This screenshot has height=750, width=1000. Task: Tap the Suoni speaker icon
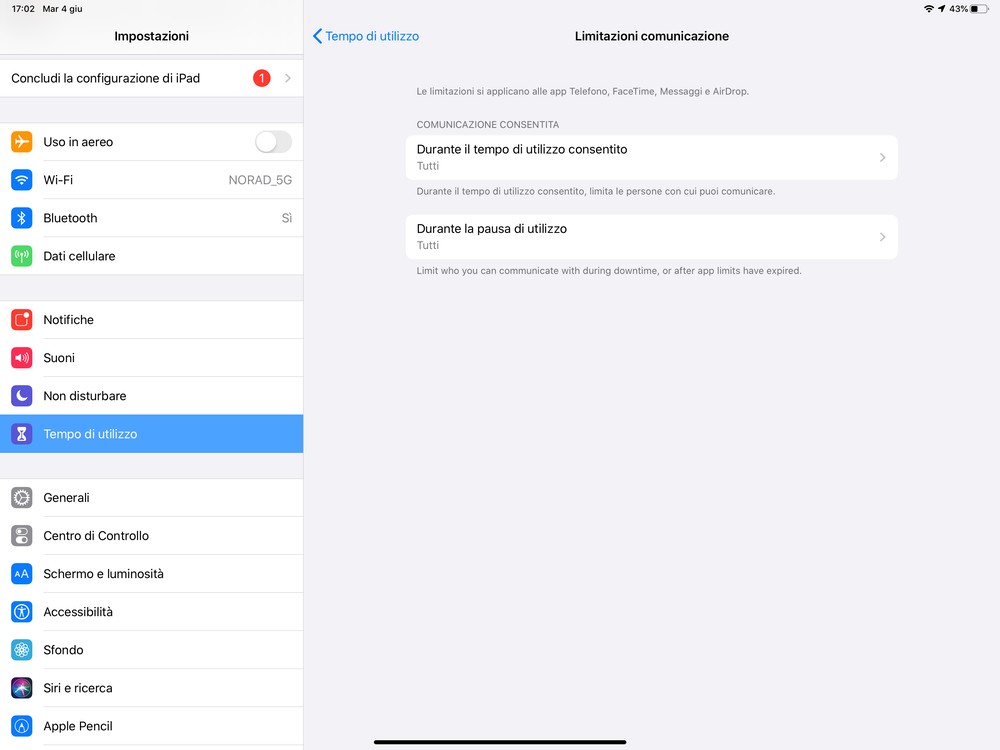point(22,358)
